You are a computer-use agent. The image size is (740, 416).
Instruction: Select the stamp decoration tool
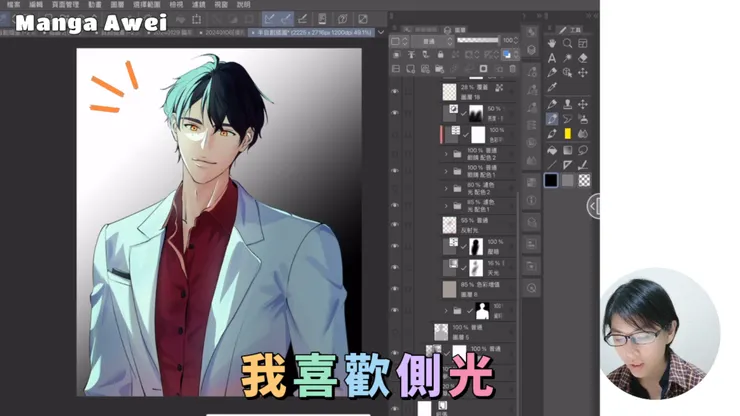[x=567, y=104]
